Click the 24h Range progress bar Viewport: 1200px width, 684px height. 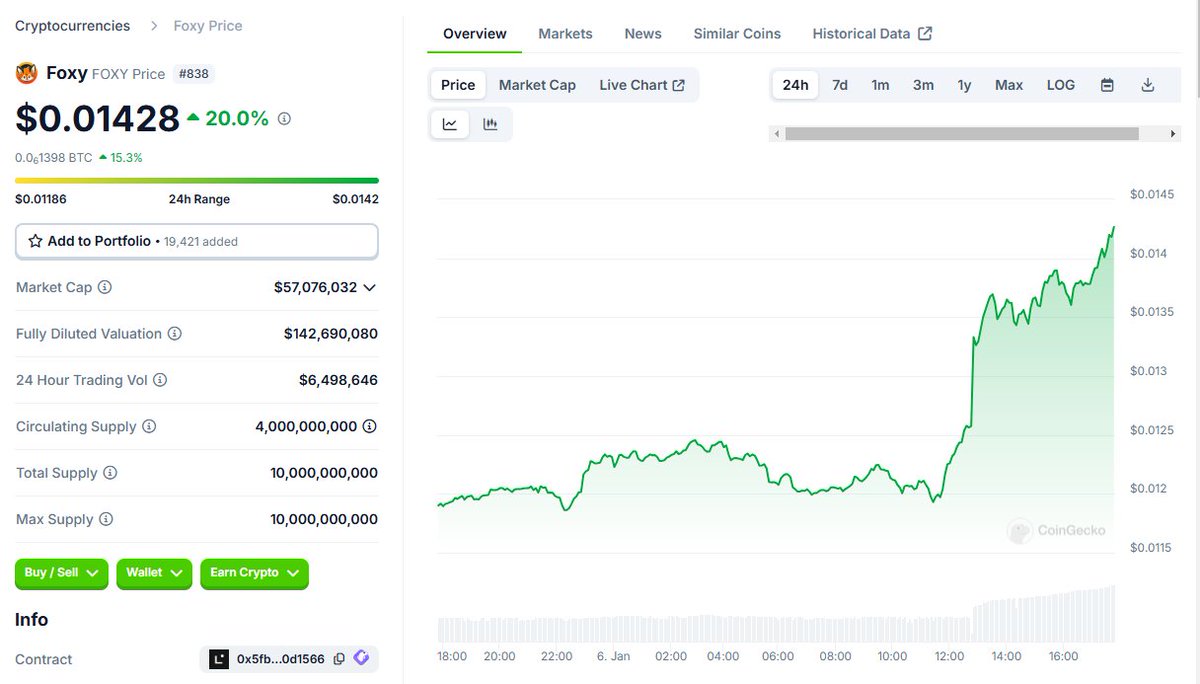point(197,181)
